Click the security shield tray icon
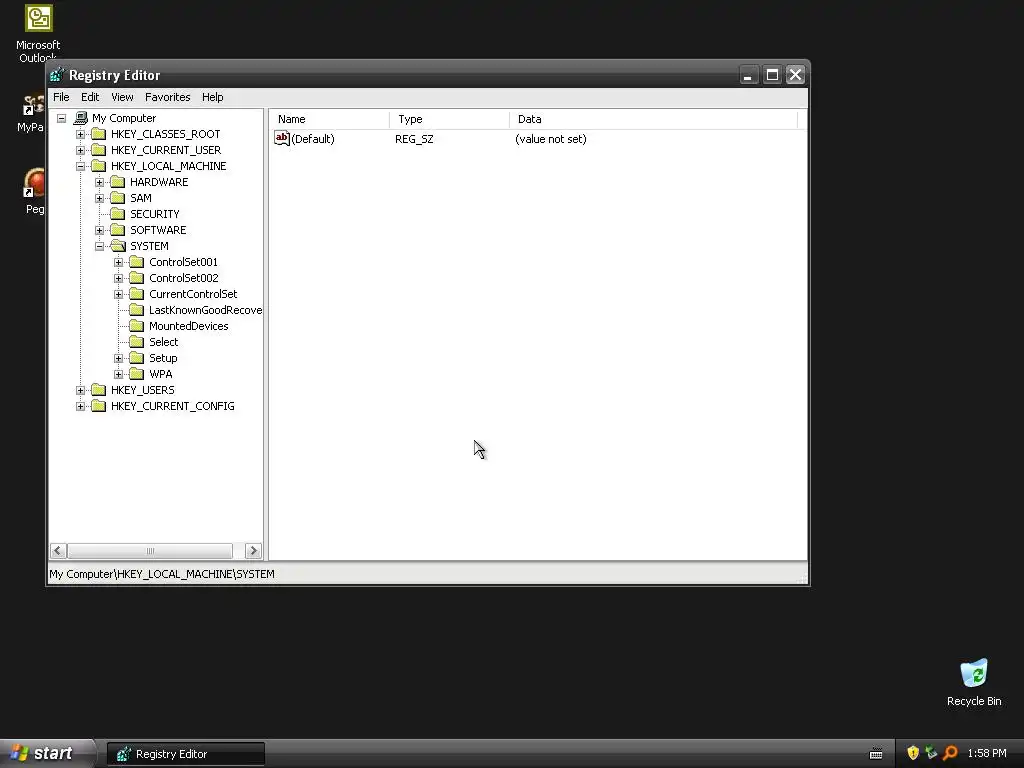The height and width of the screenshot is (768, 1024). (913, 753)
